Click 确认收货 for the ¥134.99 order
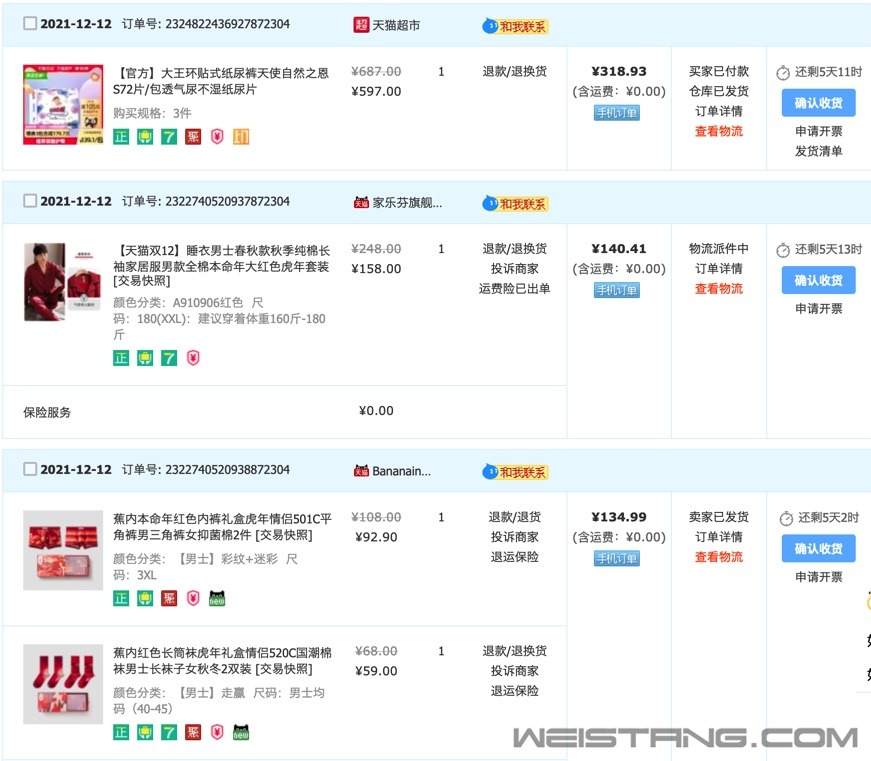Viewport: 871px width, 761px height. click(x=818, y=549)
